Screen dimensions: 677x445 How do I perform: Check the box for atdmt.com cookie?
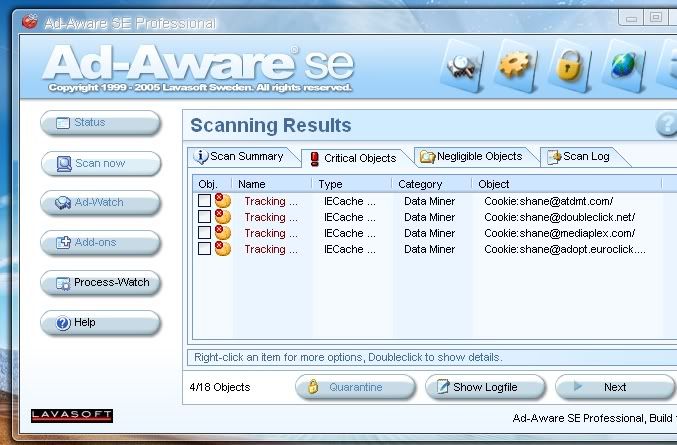(x=204, y=201)
